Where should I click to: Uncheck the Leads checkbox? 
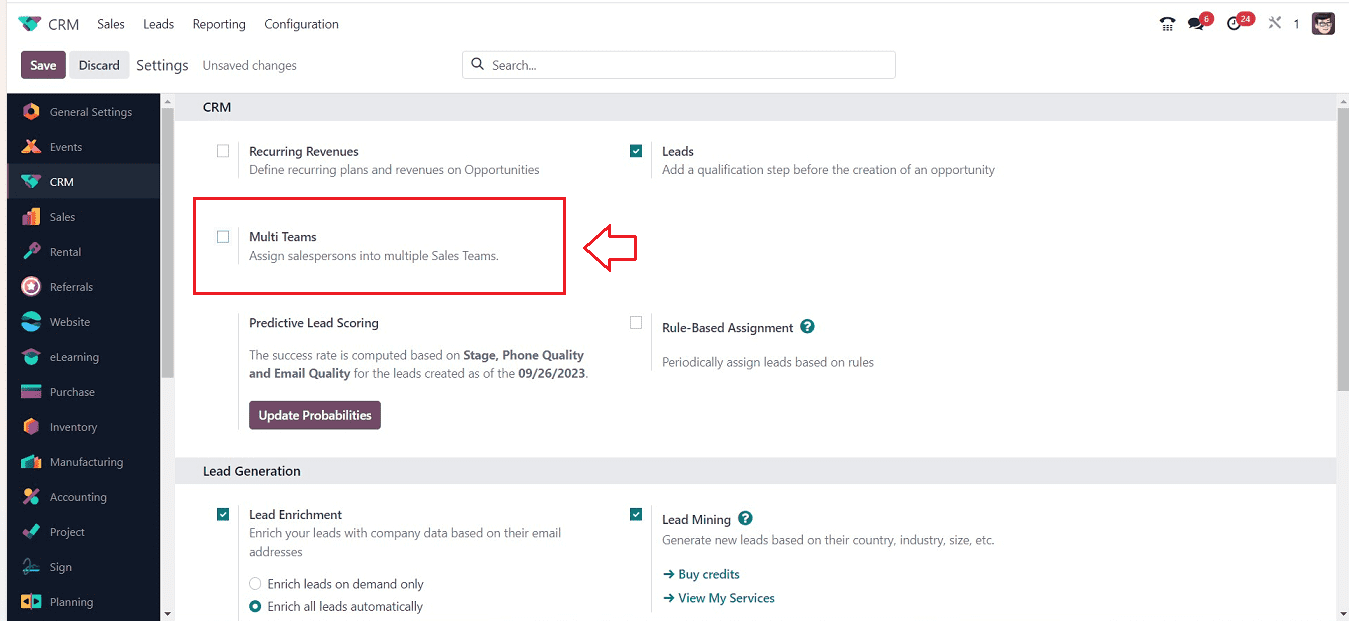[x=636, y=151]
